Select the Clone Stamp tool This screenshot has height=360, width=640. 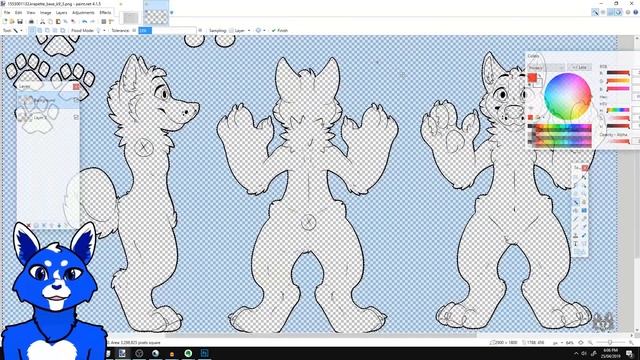(576, 236)
